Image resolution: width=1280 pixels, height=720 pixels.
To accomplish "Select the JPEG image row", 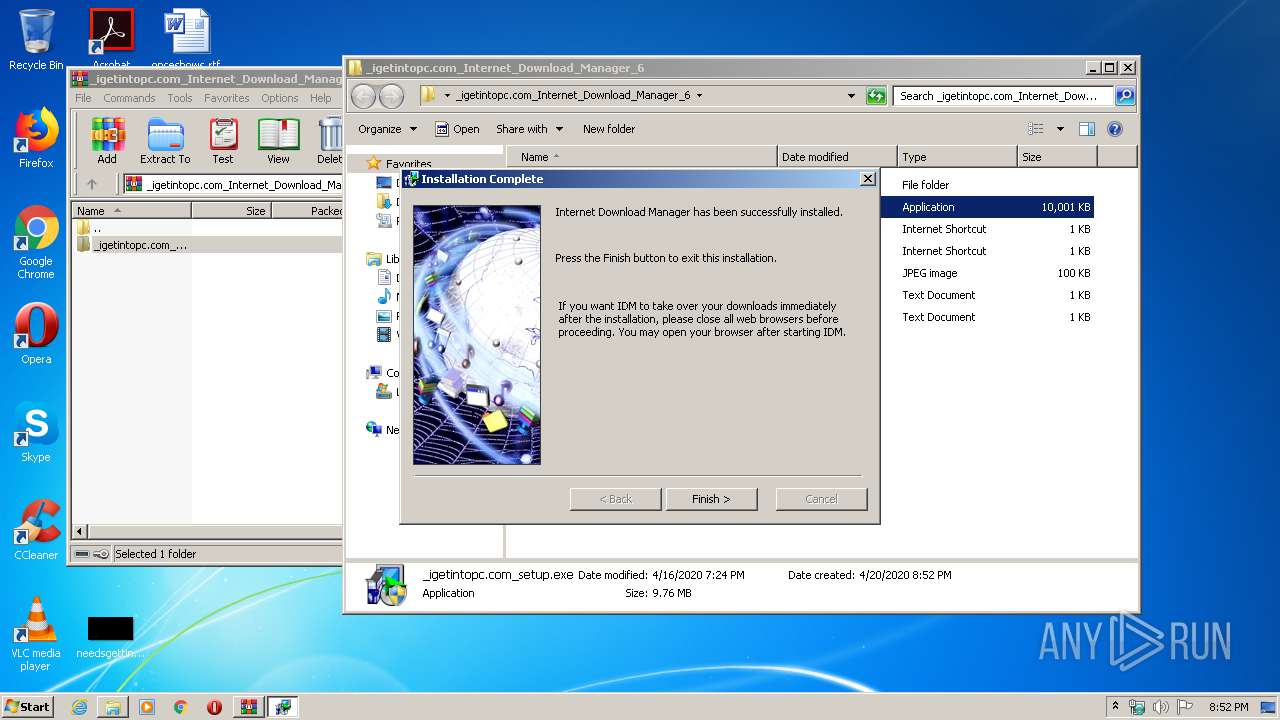I will coord(987,273).
